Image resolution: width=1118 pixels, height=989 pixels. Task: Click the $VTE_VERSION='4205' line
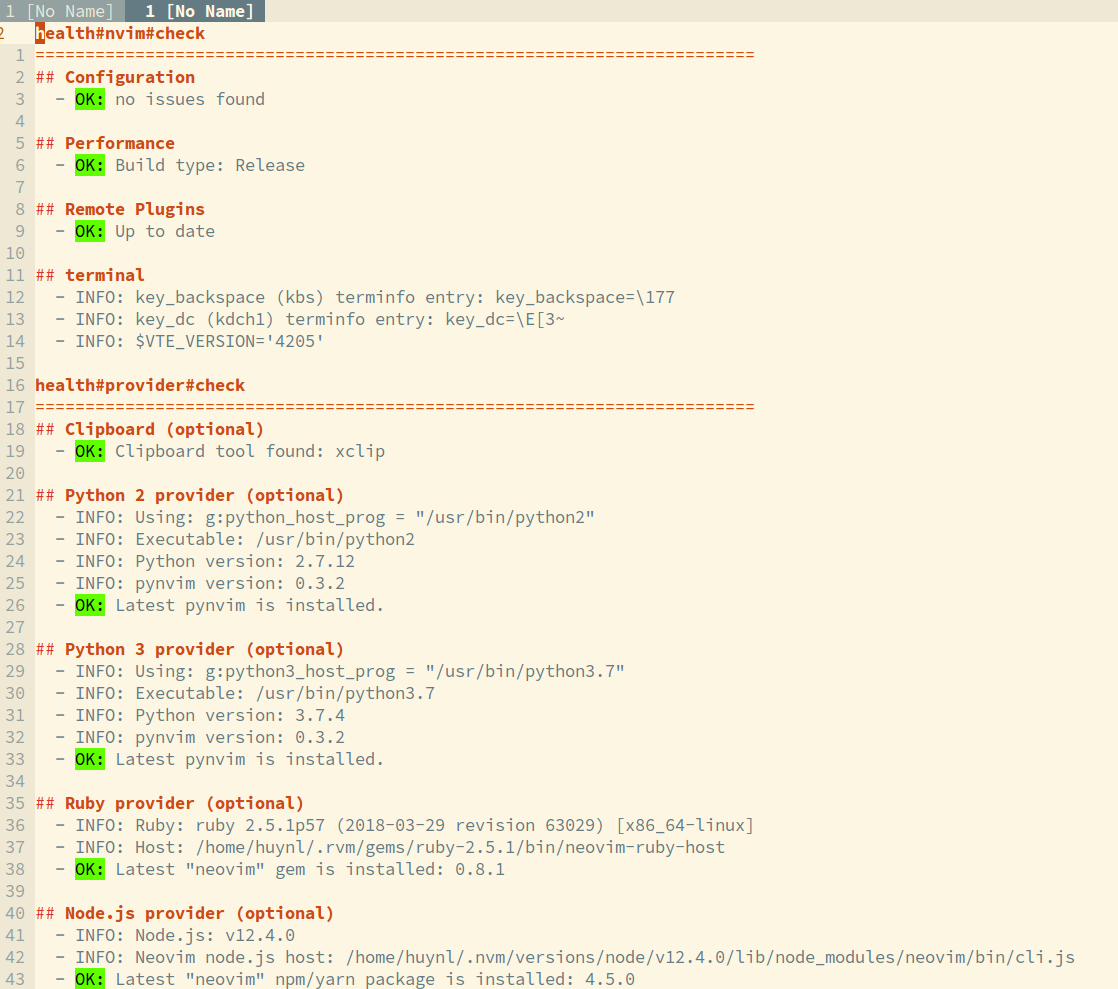click(190, 342)
